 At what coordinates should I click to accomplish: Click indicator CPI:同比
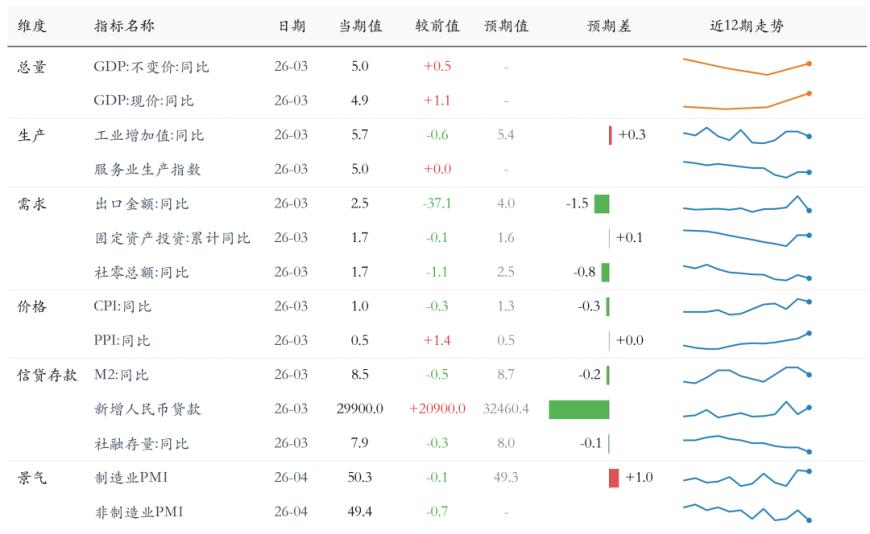click(x=123, y=306)
